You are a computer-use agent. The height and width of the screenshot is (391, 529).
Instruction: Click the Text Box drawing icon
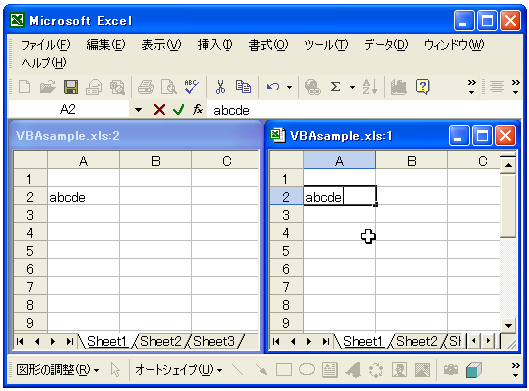pyautogui.click(x=330, y=370)
